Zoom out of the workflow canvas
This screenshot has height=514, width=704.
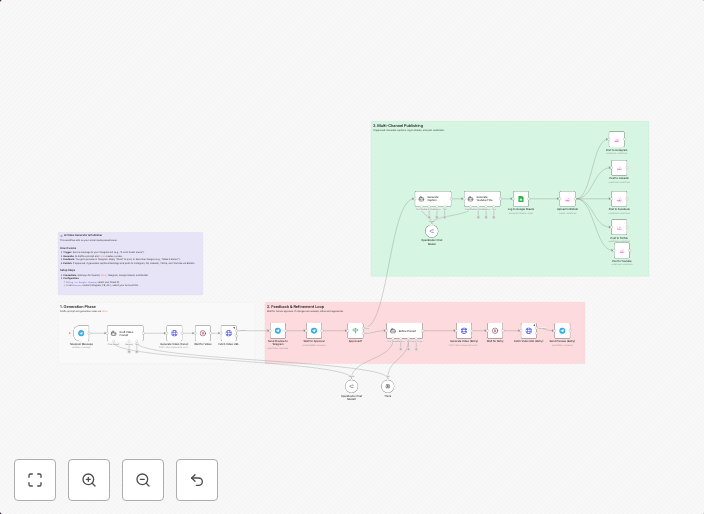143,480
